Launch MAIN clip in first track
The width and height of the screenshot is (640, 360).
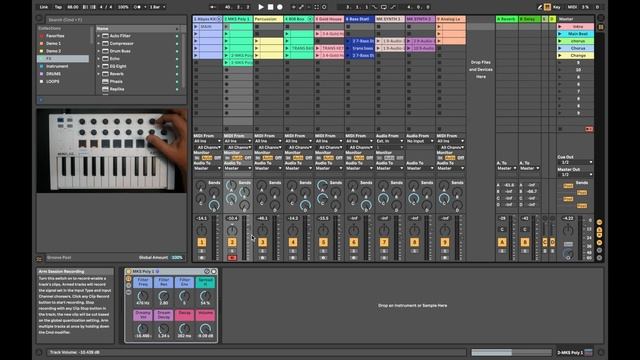[196, 27]
